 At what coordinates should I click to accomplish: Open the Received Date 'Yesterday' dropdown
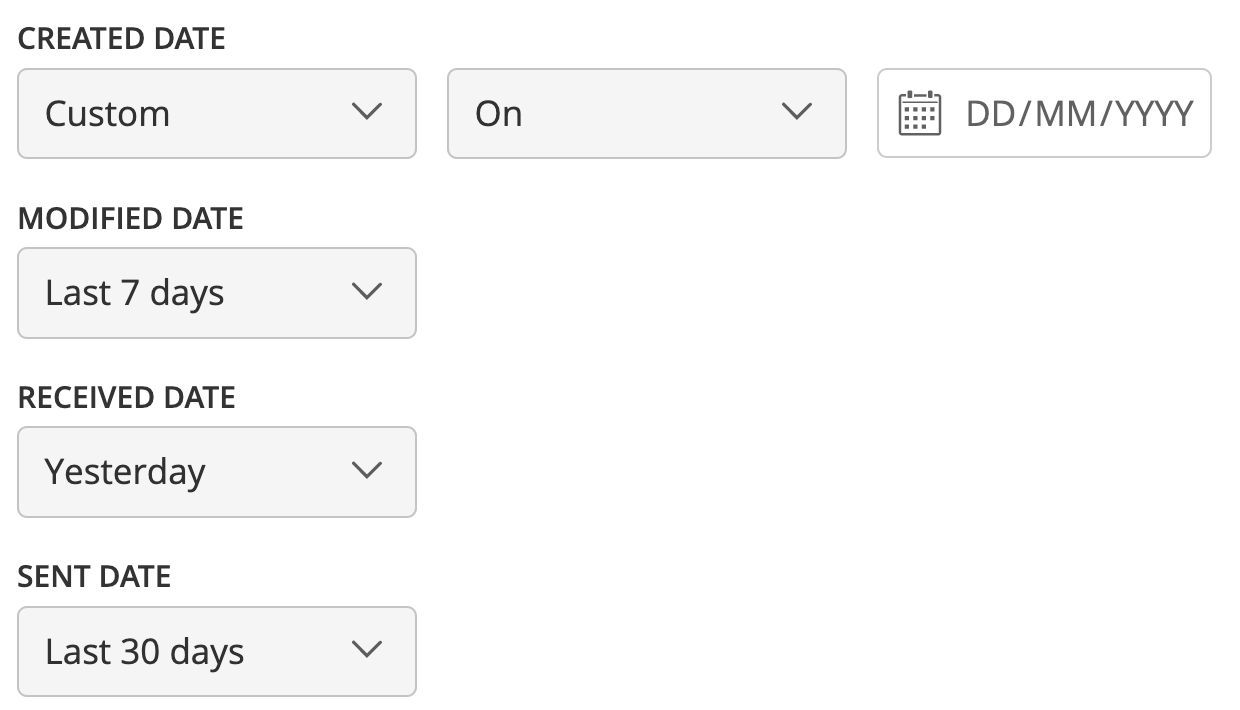pos(216,472)
